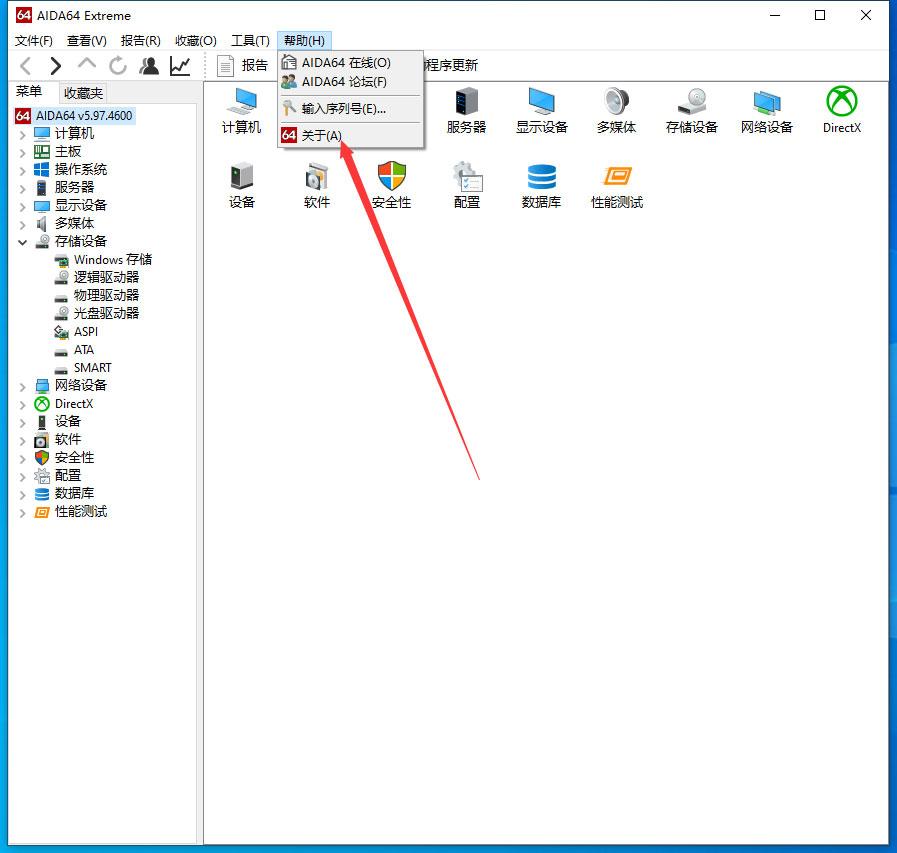Click the back navigation arrow
Viewport: 897px width, 853px height.
(x=24, y=65)
